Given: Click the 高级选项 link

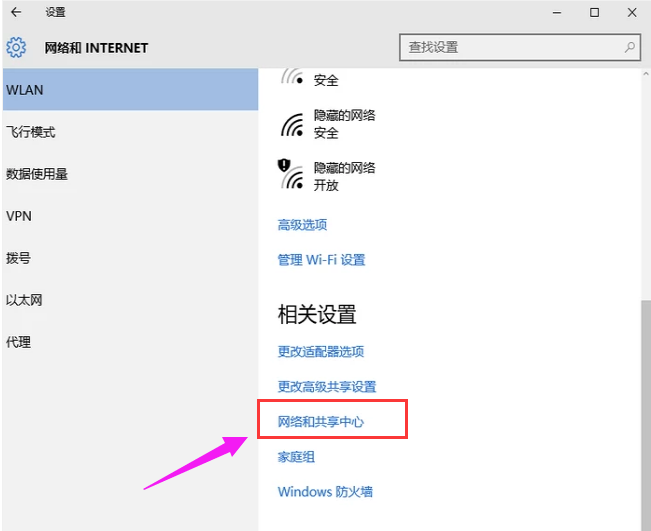Looking at the screenshot, I should coord(302,225).
